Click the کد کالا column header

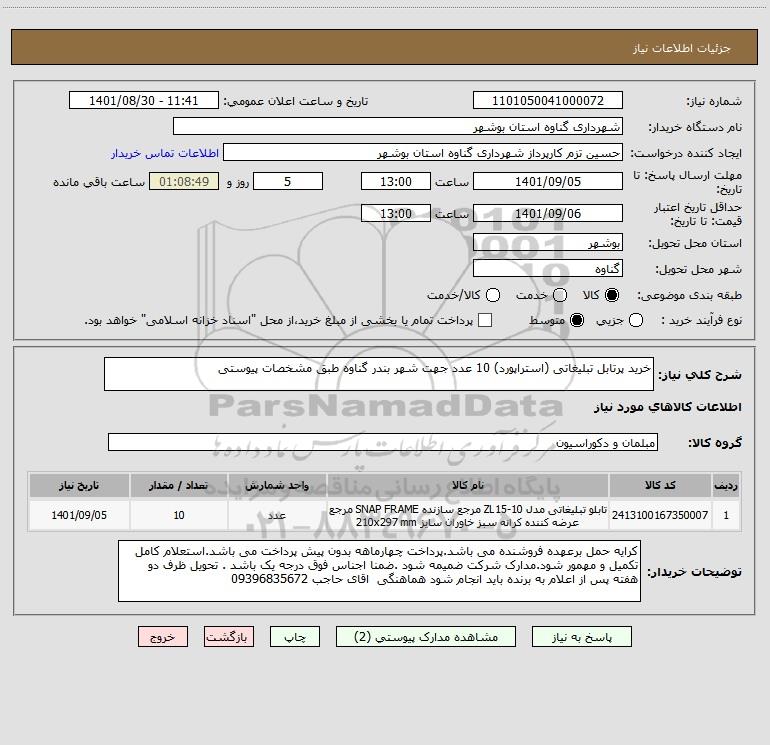tap(660, 485)
